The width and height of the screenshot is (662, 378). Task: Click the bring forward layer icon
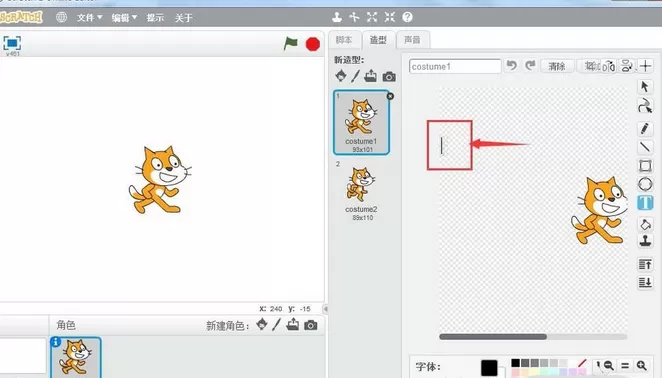pos(645,265)
